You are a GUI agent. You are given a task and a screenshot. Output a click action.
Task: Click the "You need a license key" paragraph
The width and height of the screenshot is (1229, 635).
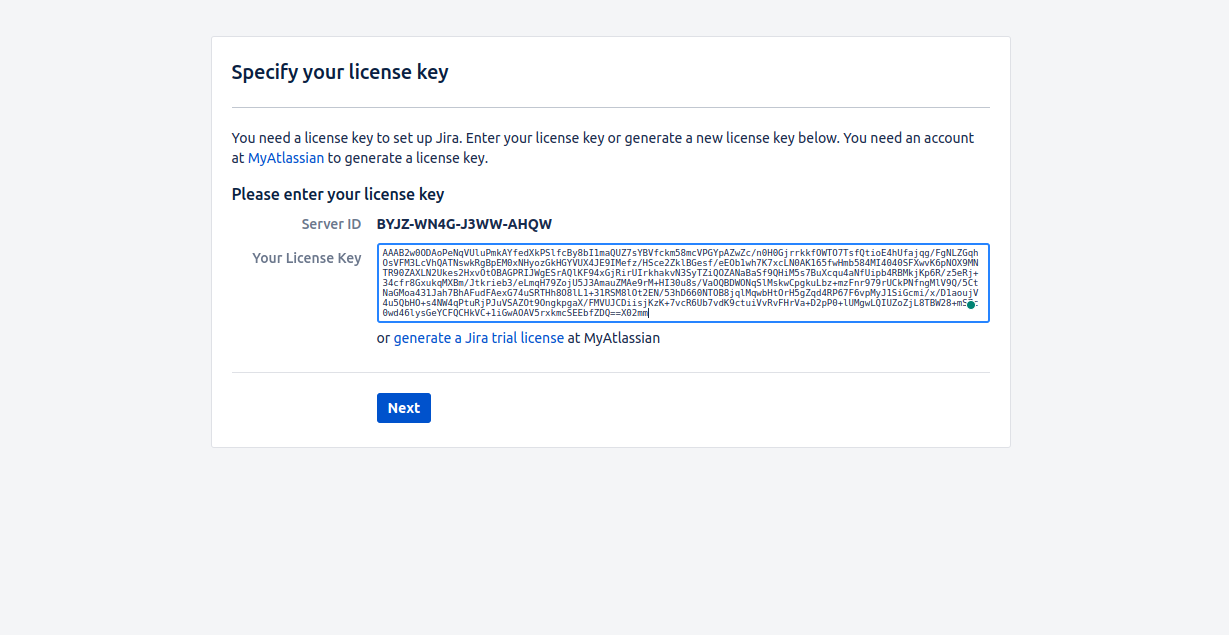(603, 148)
